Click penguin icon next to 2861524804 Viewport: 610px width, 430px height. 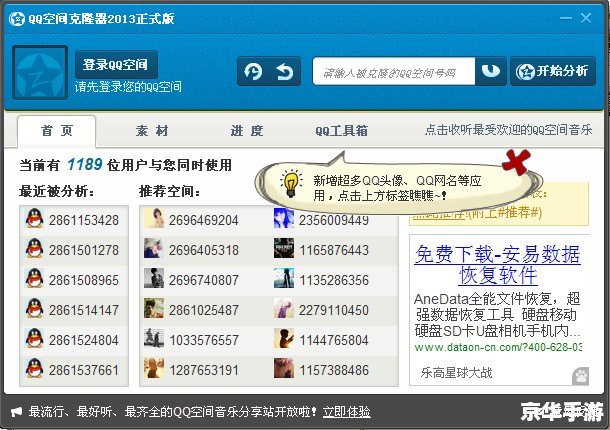(34, 339)
